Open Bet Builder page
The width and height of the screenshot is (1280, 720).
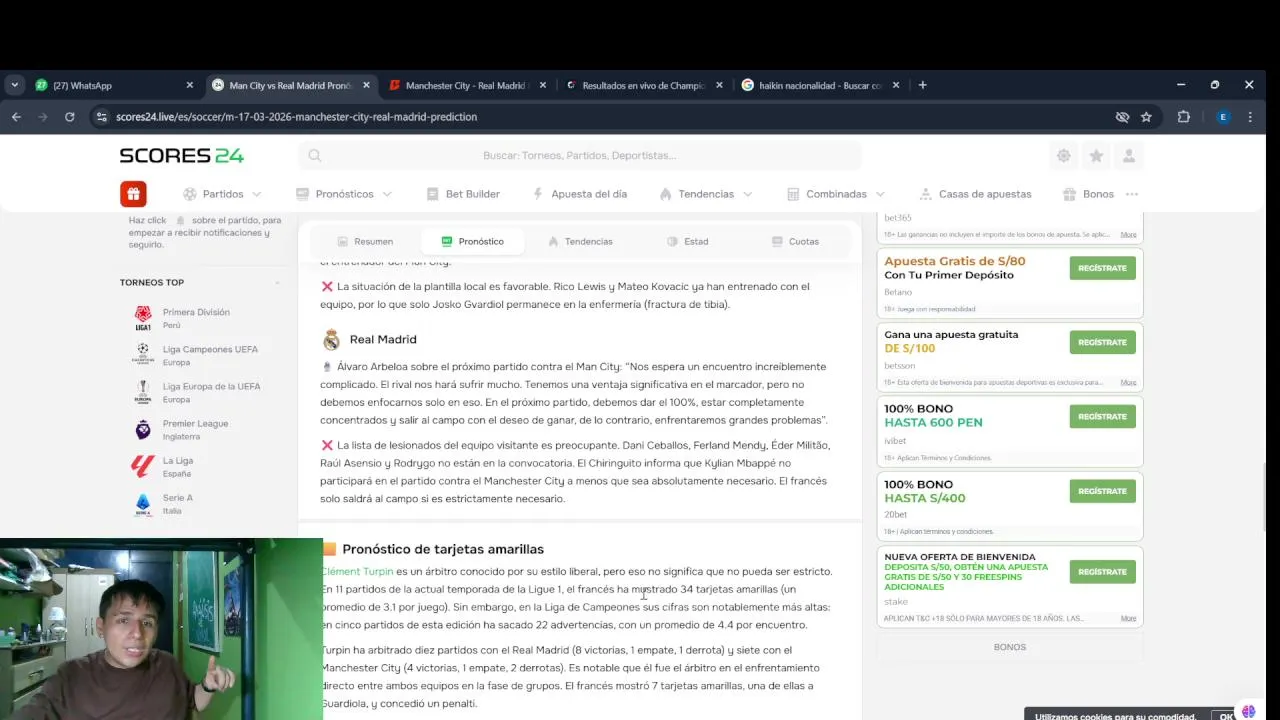463,194
